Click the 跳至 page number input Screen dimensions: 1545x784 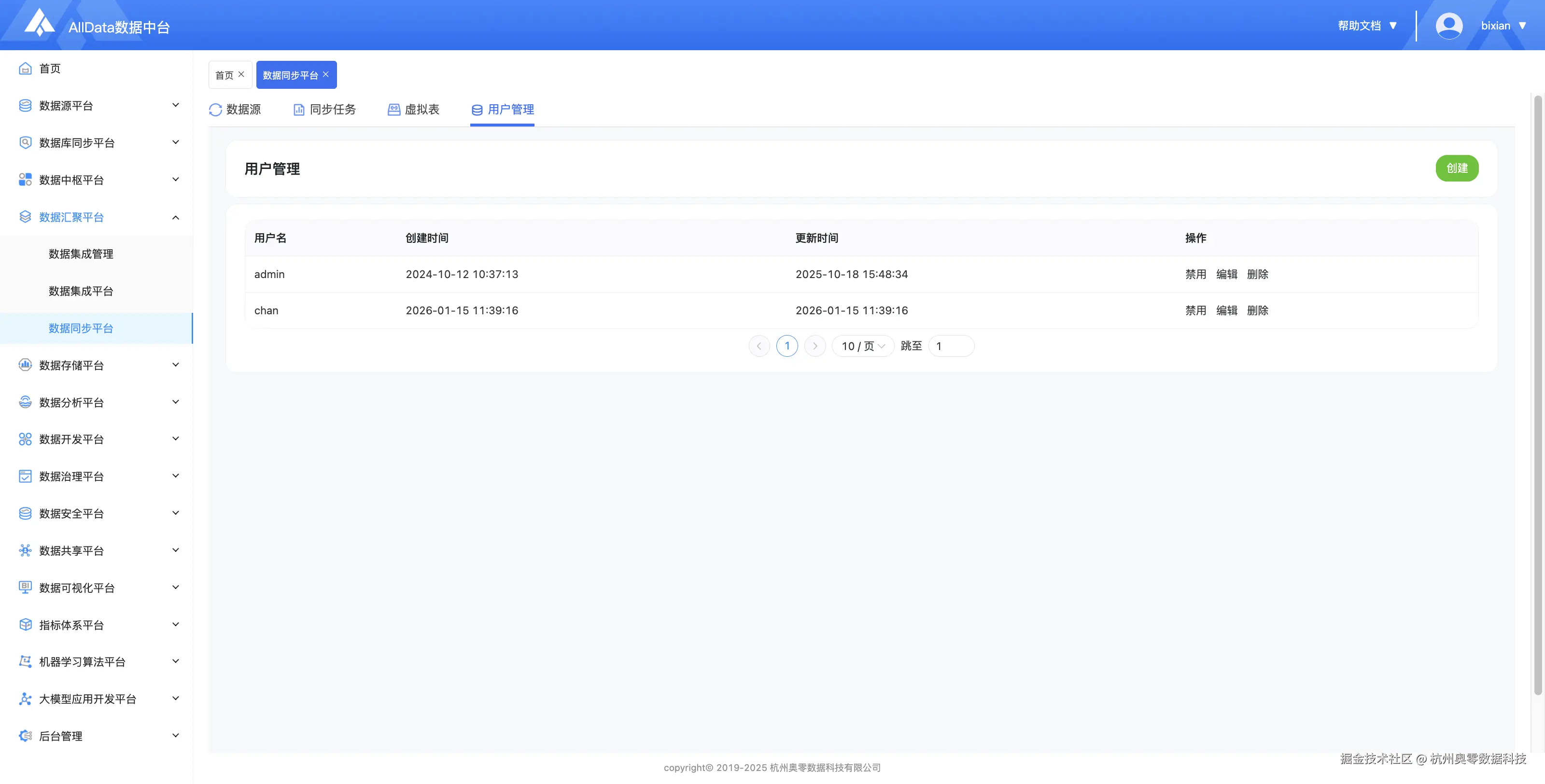pyautogui.click(x=951, y=346)
